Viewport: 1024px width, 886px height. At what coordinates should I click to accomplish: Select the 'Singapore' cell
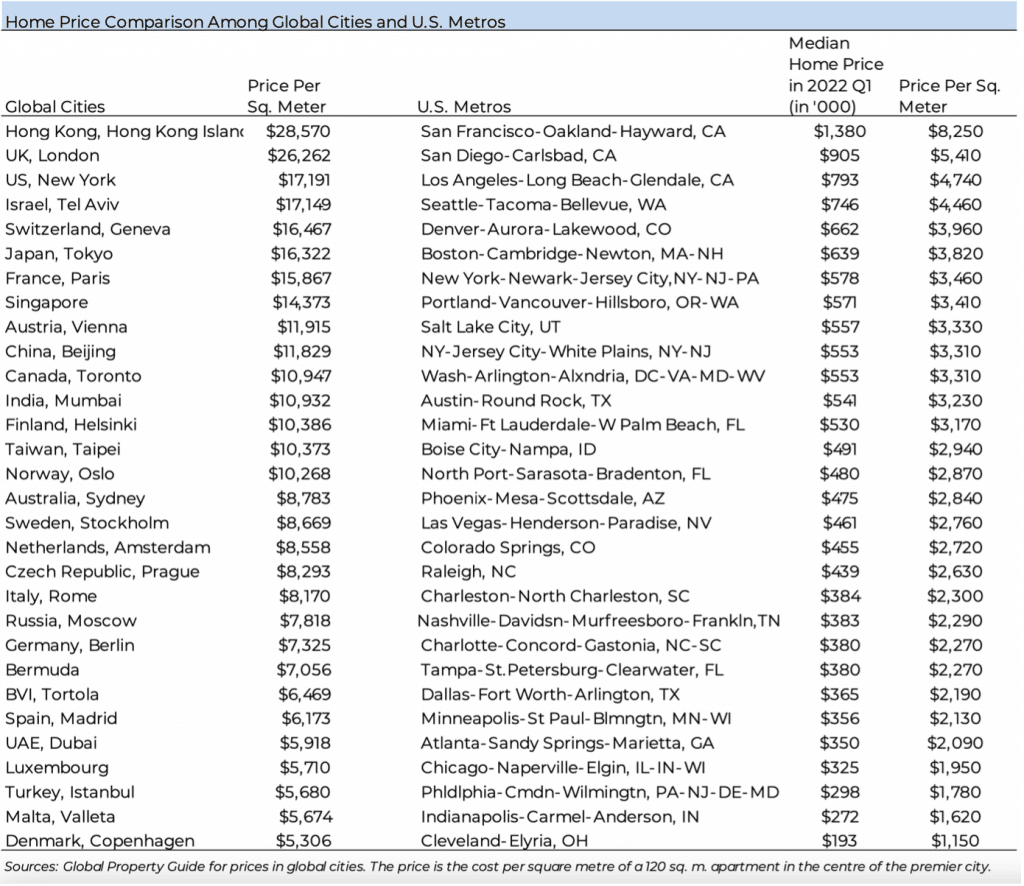46,303
